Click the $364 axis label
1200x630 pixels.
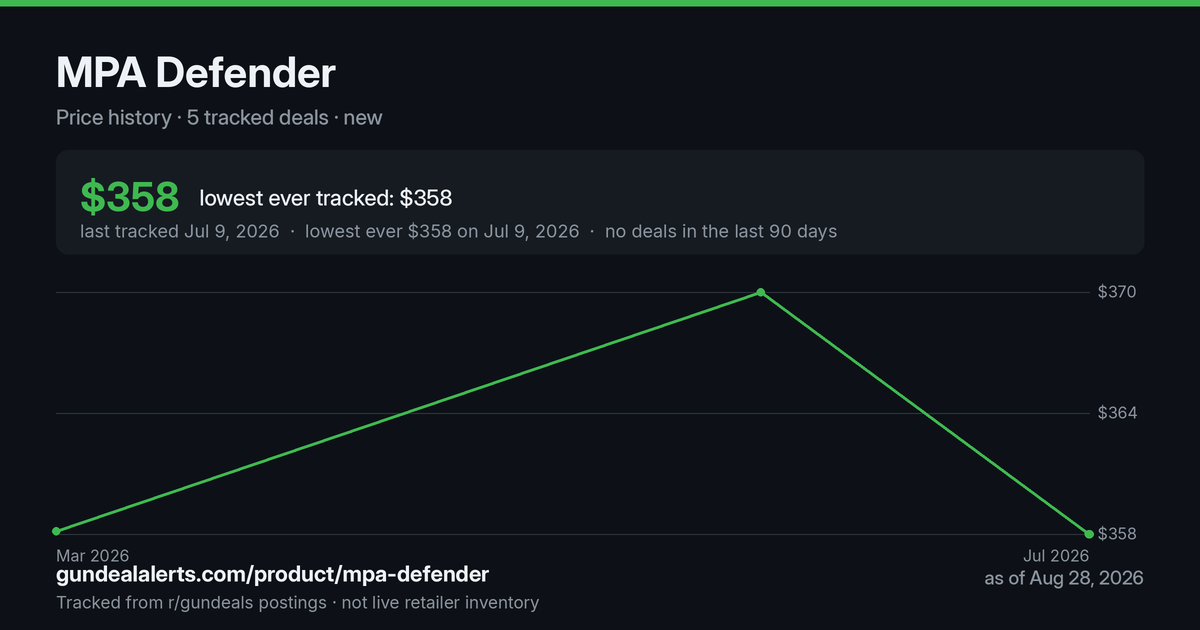[x=1117, y=413]
